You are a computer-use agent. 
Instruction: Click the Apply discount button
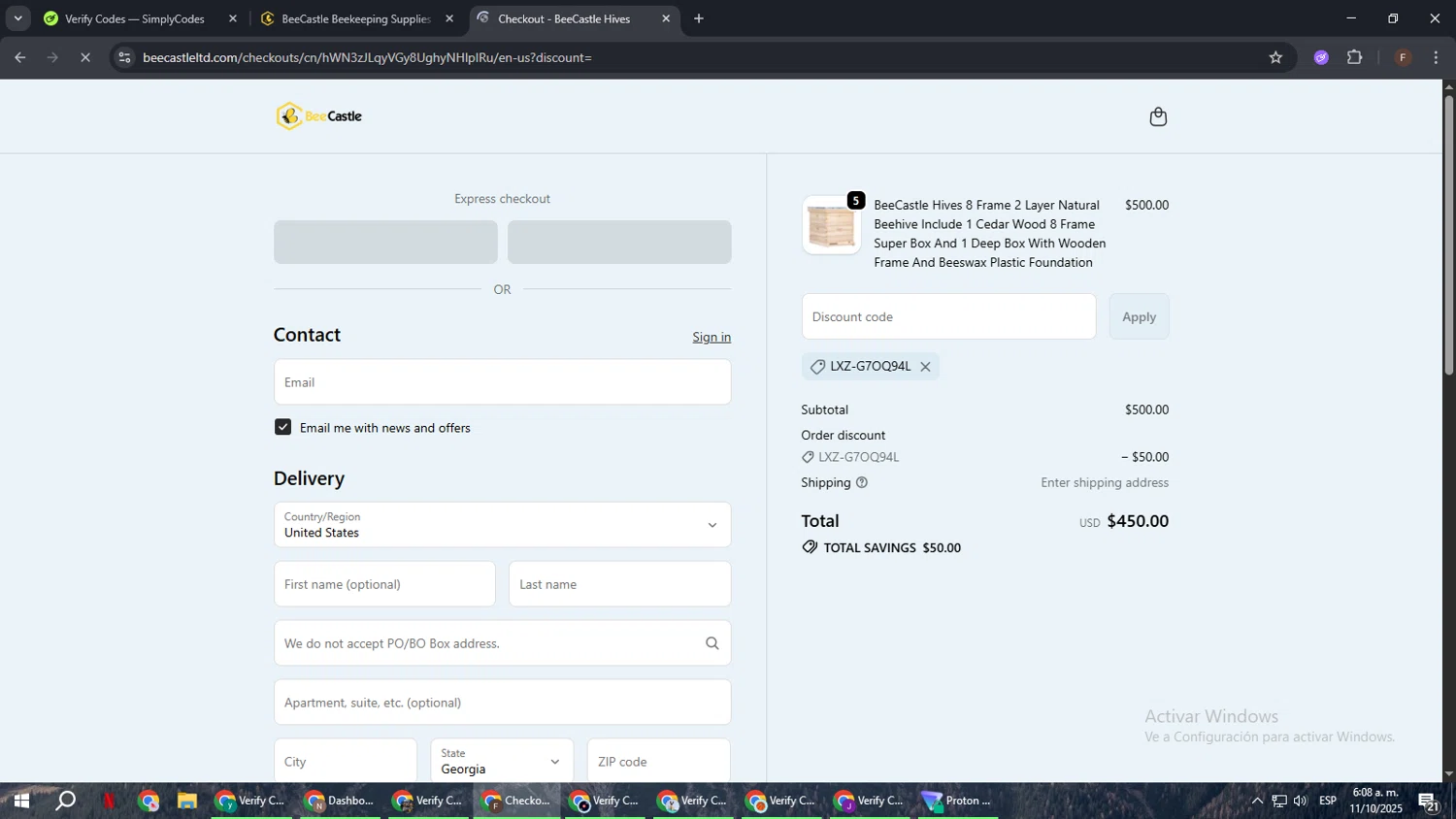1139,316
